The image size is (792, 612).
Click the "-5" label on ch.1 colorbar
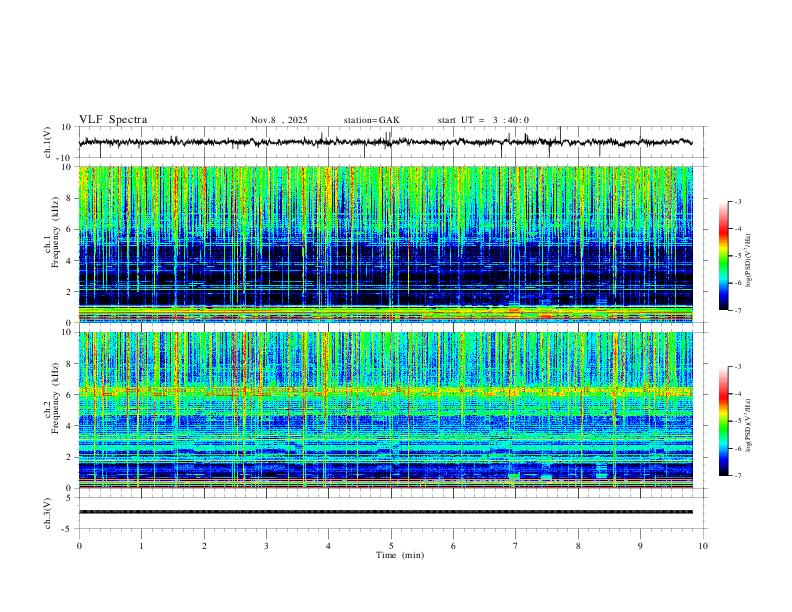click(x=738, y=256)
